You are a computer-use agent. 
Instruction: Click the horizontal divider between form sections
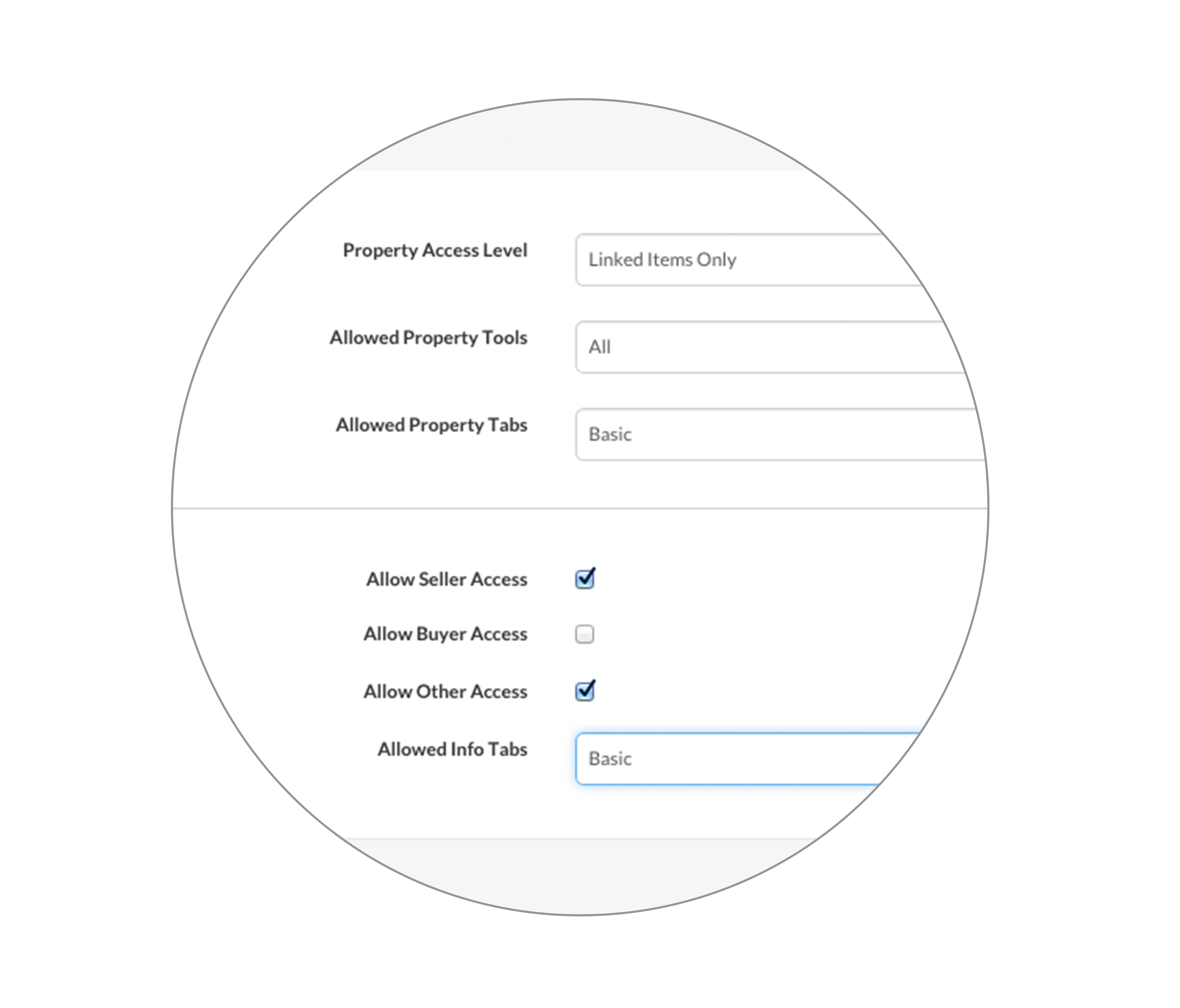[580, 508]
